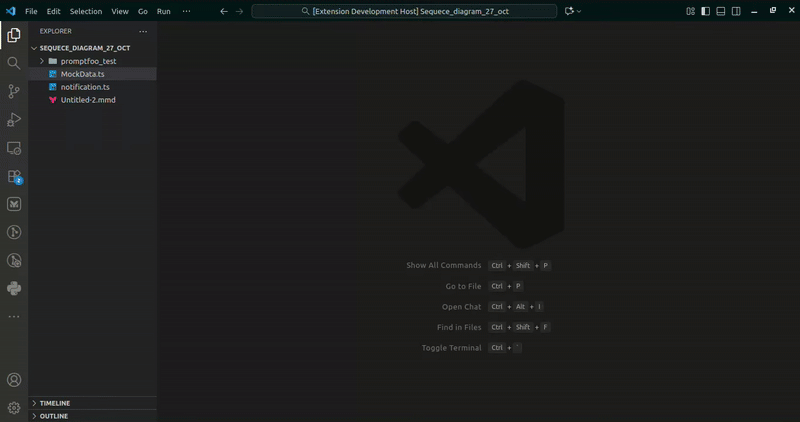Open the Run menu

[164, 11]
